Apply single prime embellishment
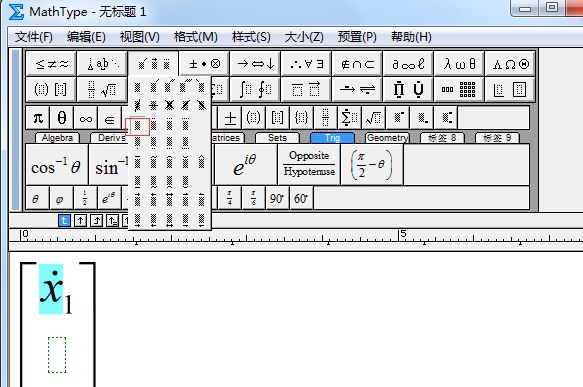Screen dimensions: 583x387 [x=154, y=87]
